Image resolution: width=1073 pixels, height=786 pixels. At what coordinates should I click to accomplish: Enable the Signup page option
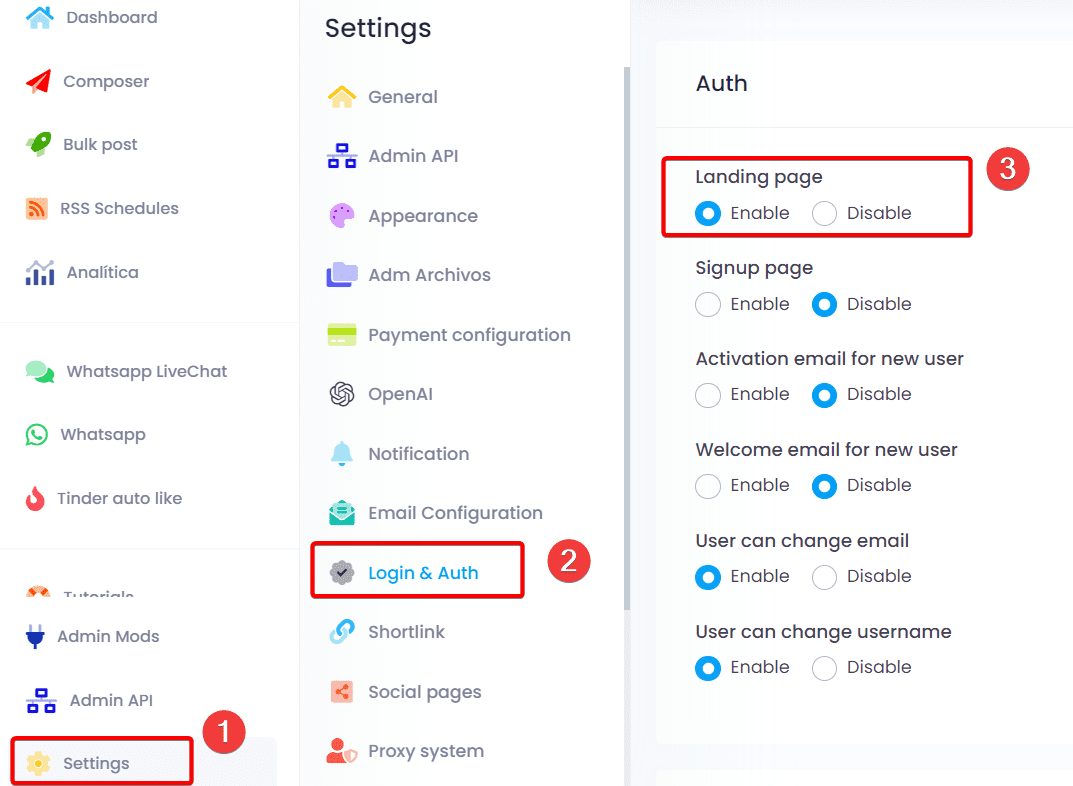[x=708, y=304]
